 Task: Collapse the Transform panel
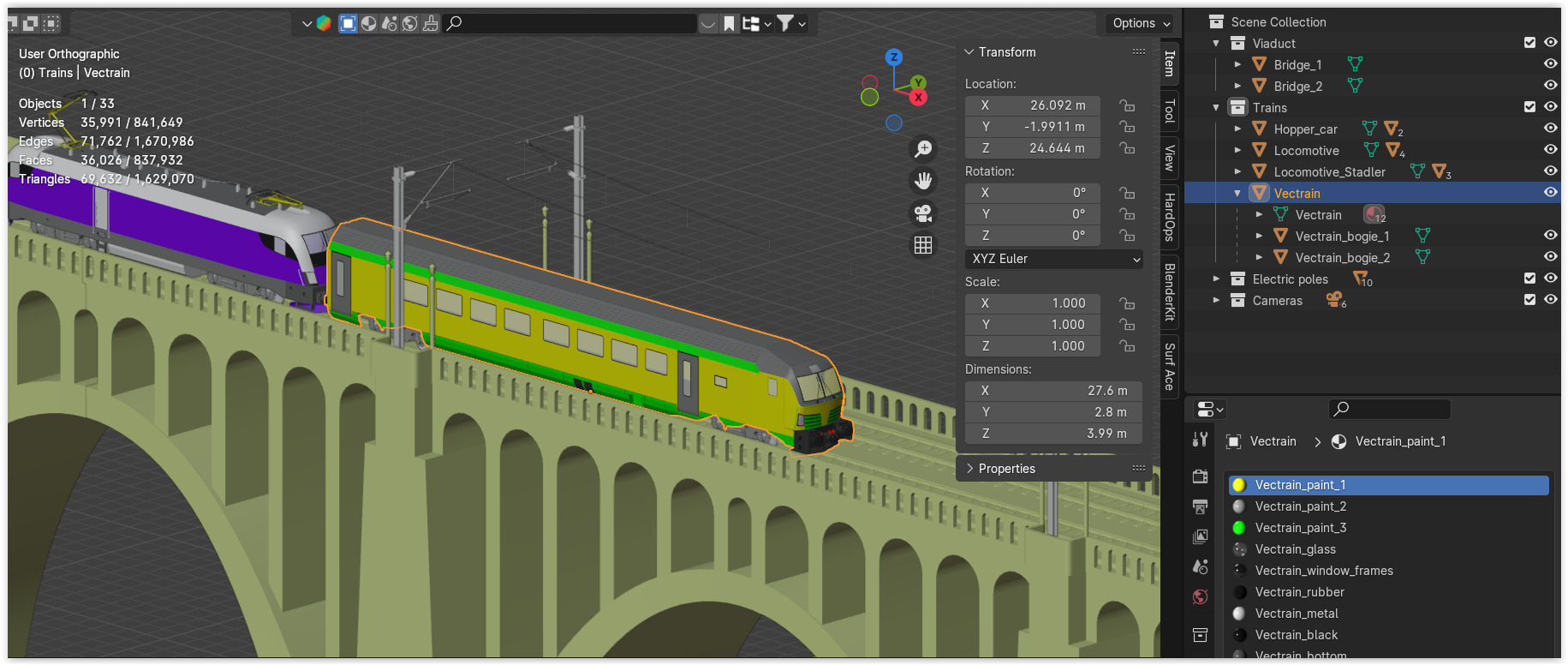click(x=969, y=52)
